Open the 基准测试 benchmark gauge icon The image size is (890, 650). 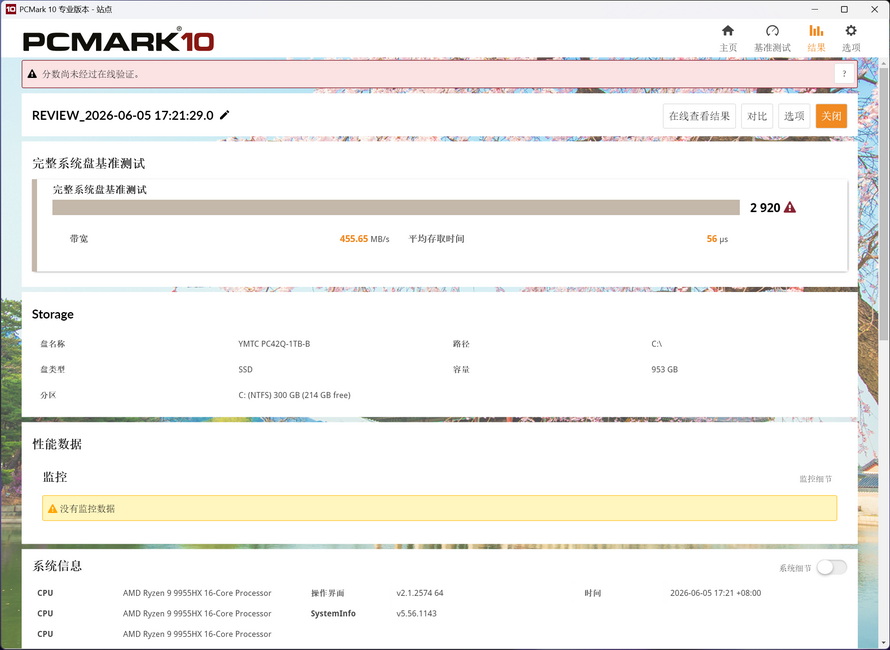click(772, 31)
